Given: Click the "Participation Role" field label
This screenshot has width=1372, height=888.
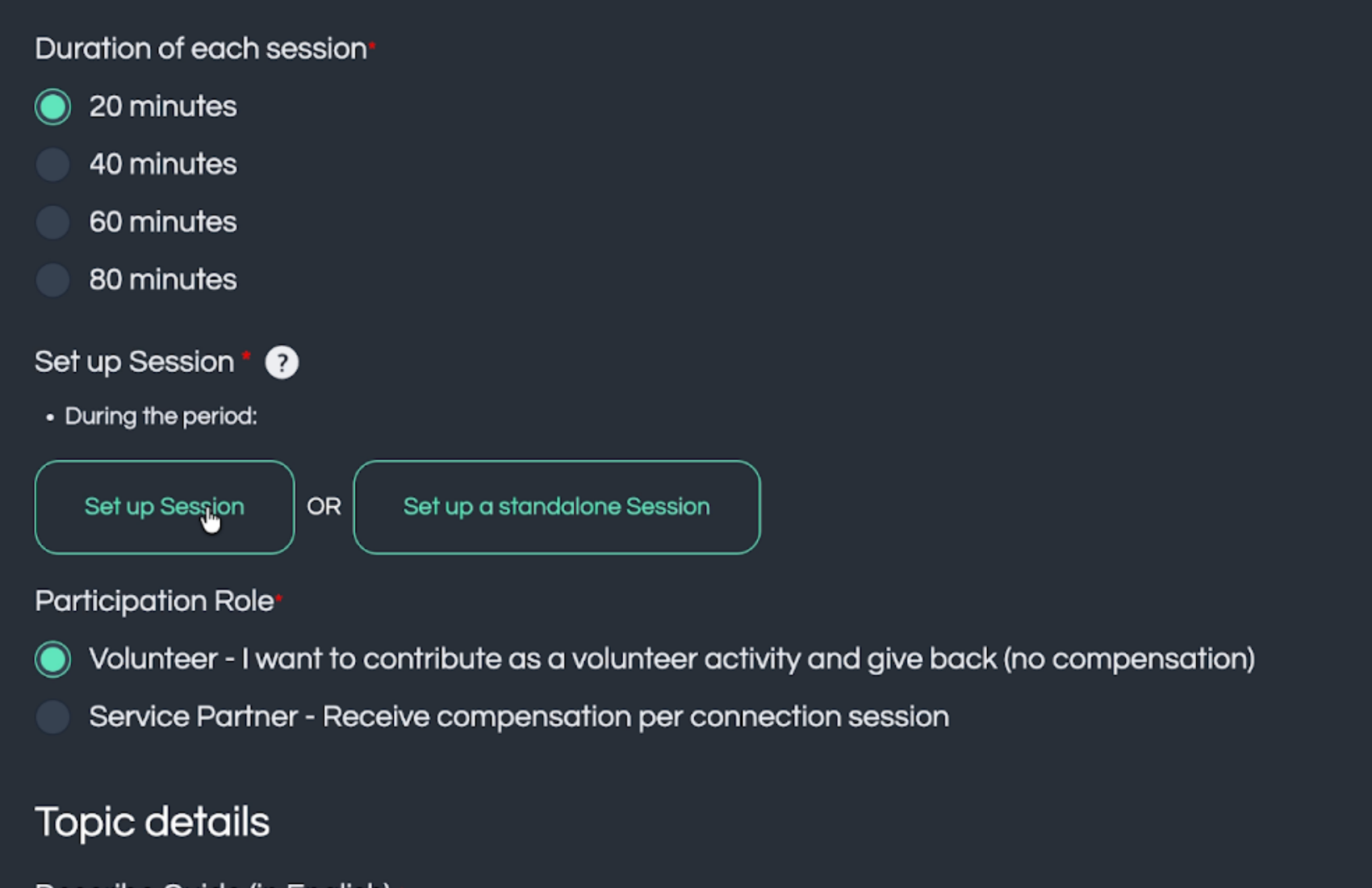Looking at the screenshot, I should pos(154,601).
